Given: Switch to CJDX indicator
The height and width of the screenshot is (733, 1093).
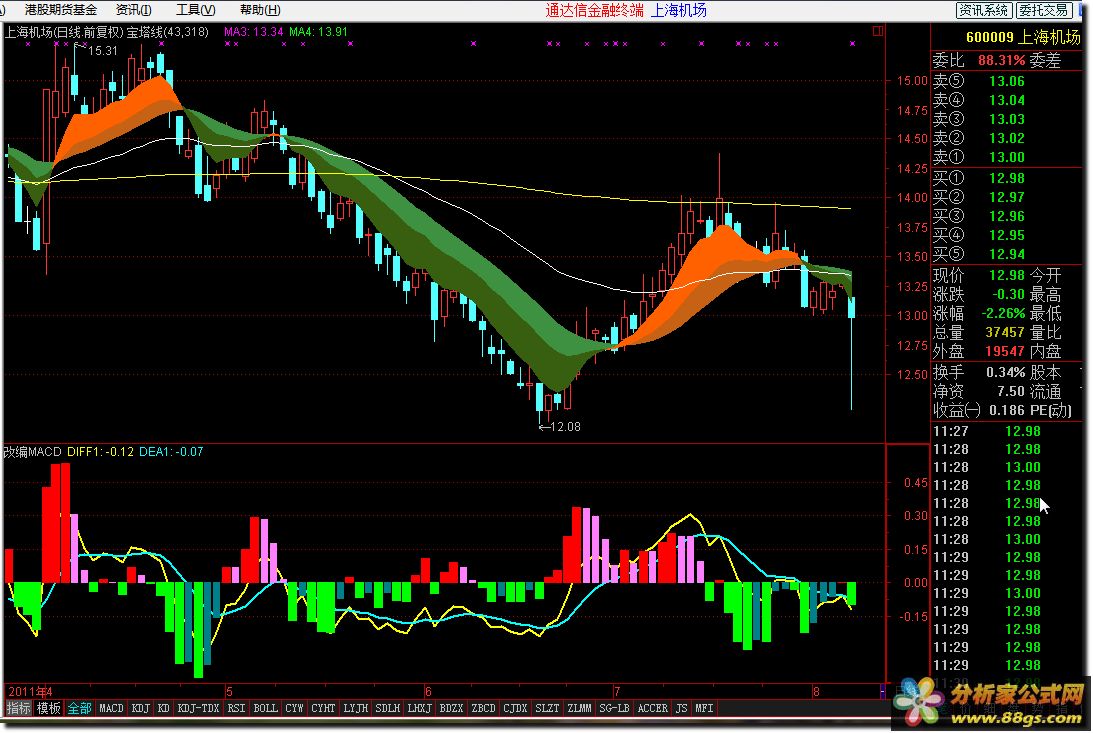Looking at the screenshot, I should (515, 708).
